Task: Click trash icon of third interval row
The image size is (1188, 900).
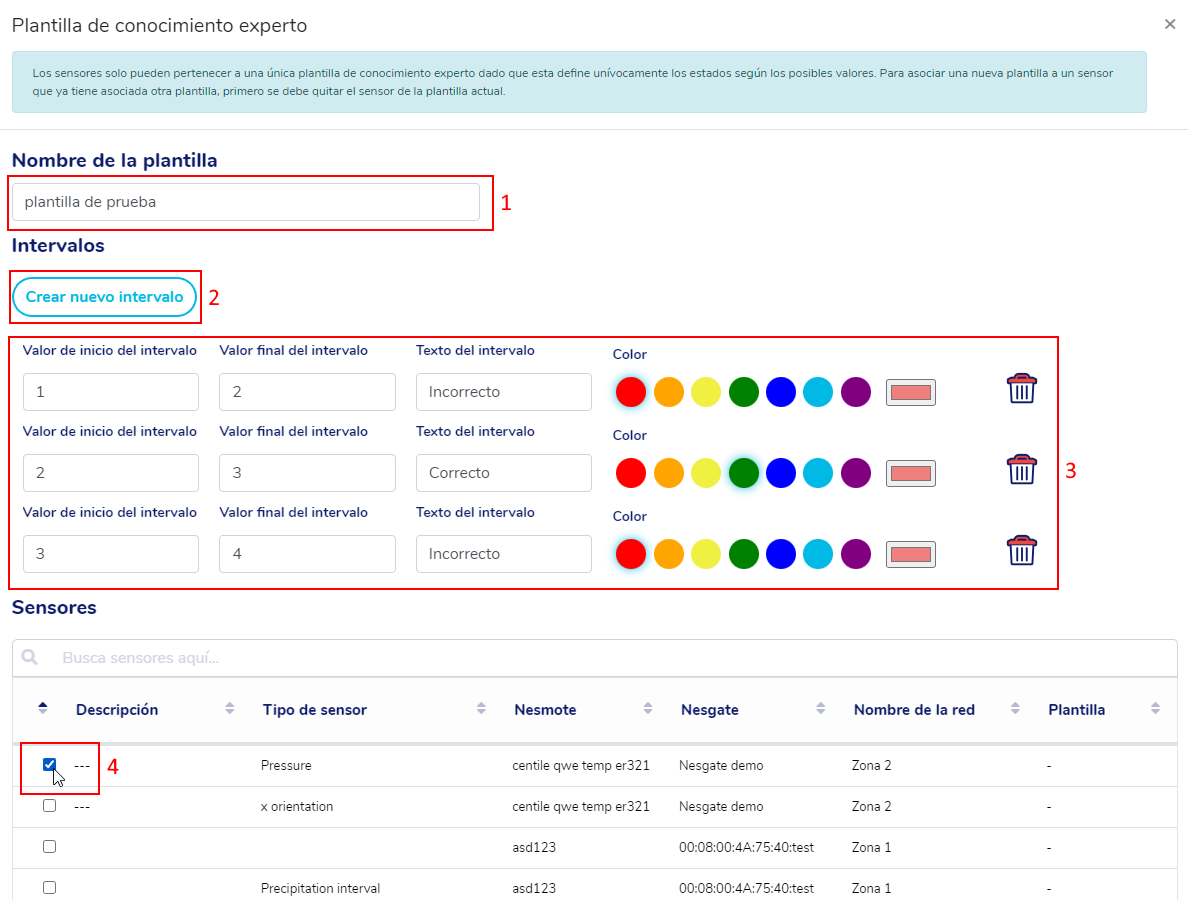Action: (1021, 550)
